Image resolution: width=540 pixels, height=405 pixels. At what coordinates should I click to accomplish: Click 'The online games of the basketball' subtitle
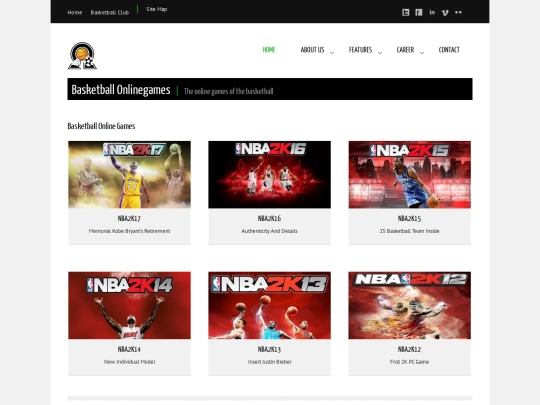229,91
